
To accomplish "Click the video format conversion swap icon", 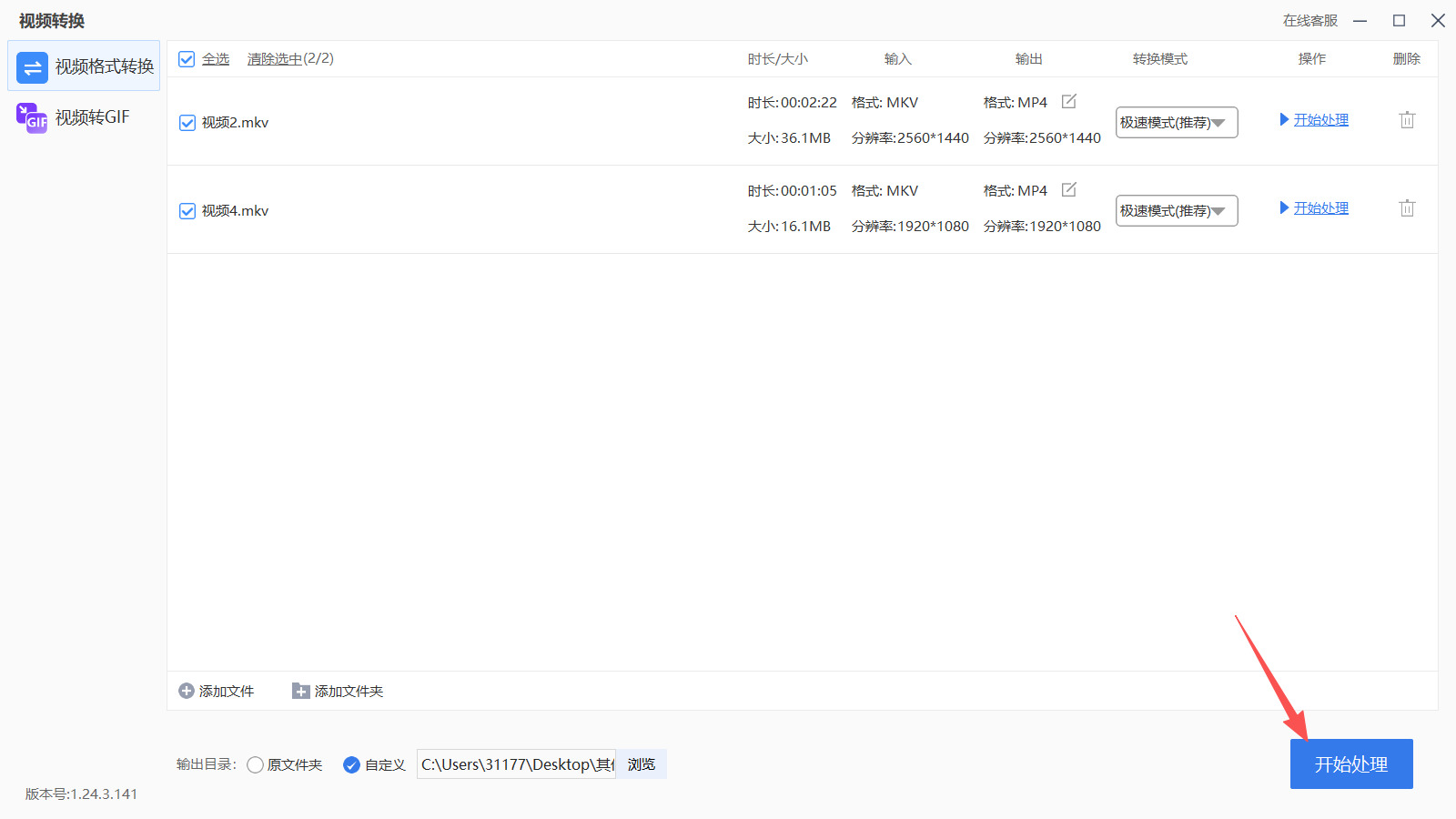I will point(32,66).
